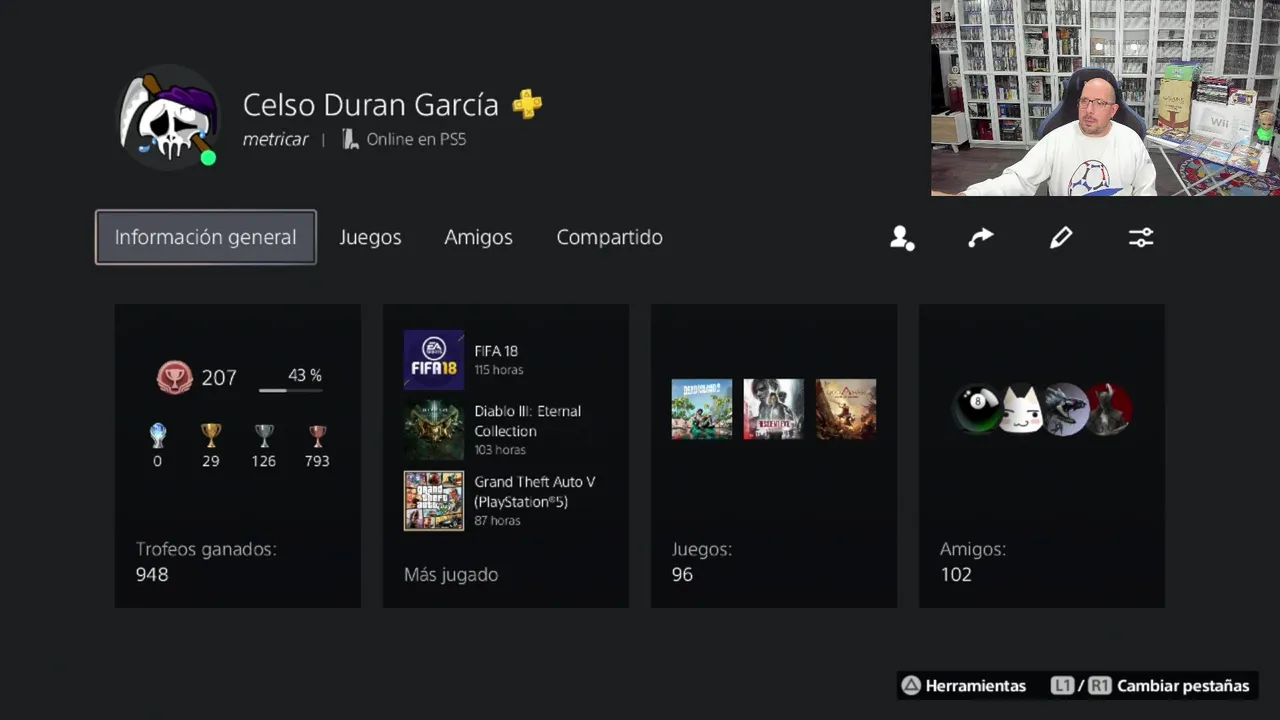The width and height of the screenshot is (1280, 720).
Task: Click the bronze trophy icon
Action: pyautogui.click(x=317, y=436)
